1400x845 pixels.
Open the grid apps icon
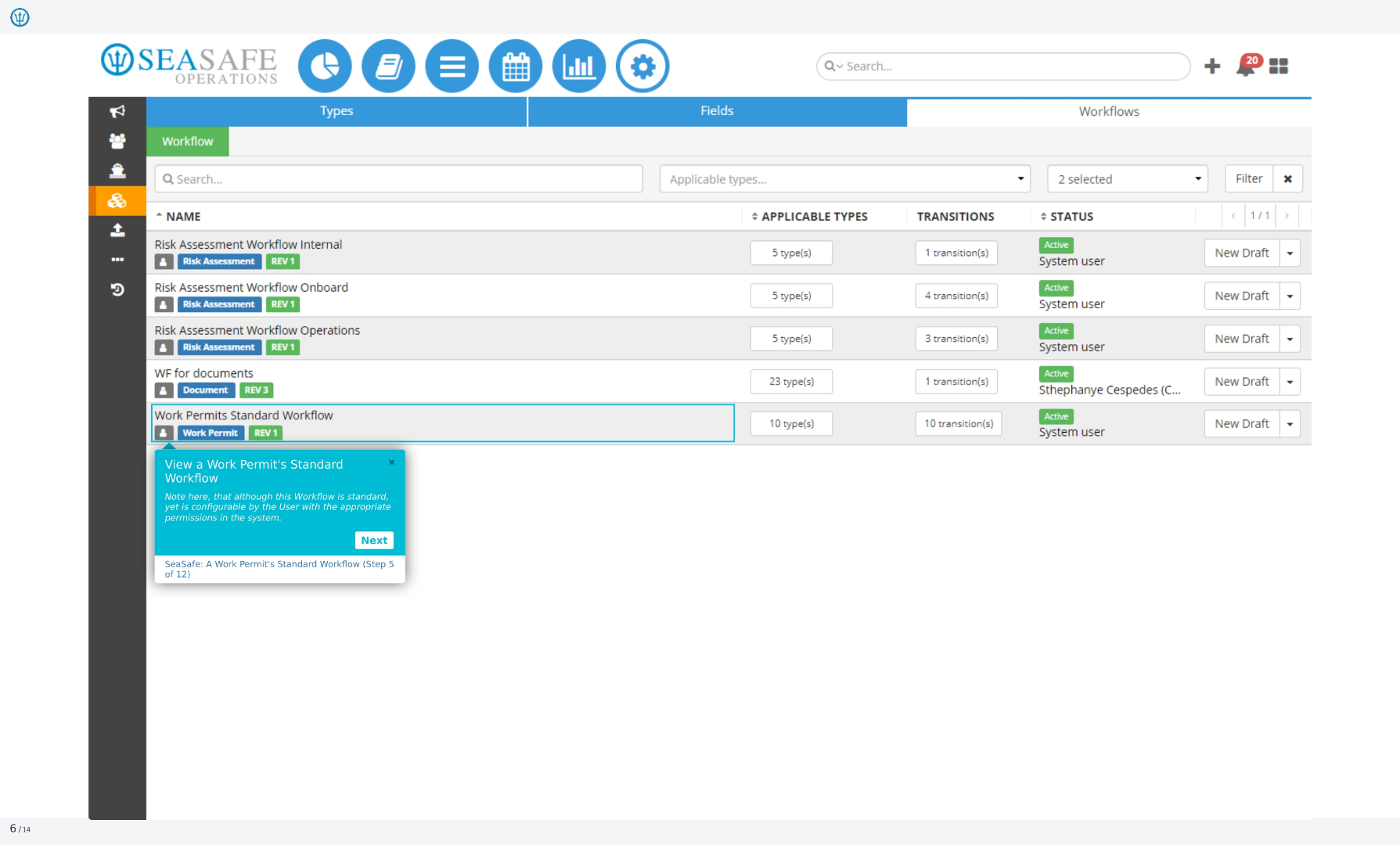[1279, 67]
